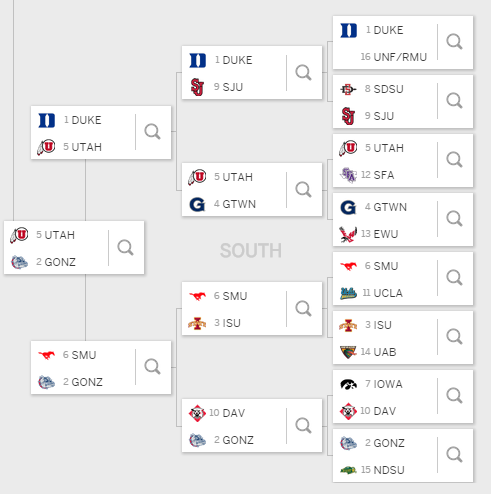The width and height of the screenshot is (491, 494).
Task: Select 1 DUKE in first-round matchup
Action: coord(384,30)
